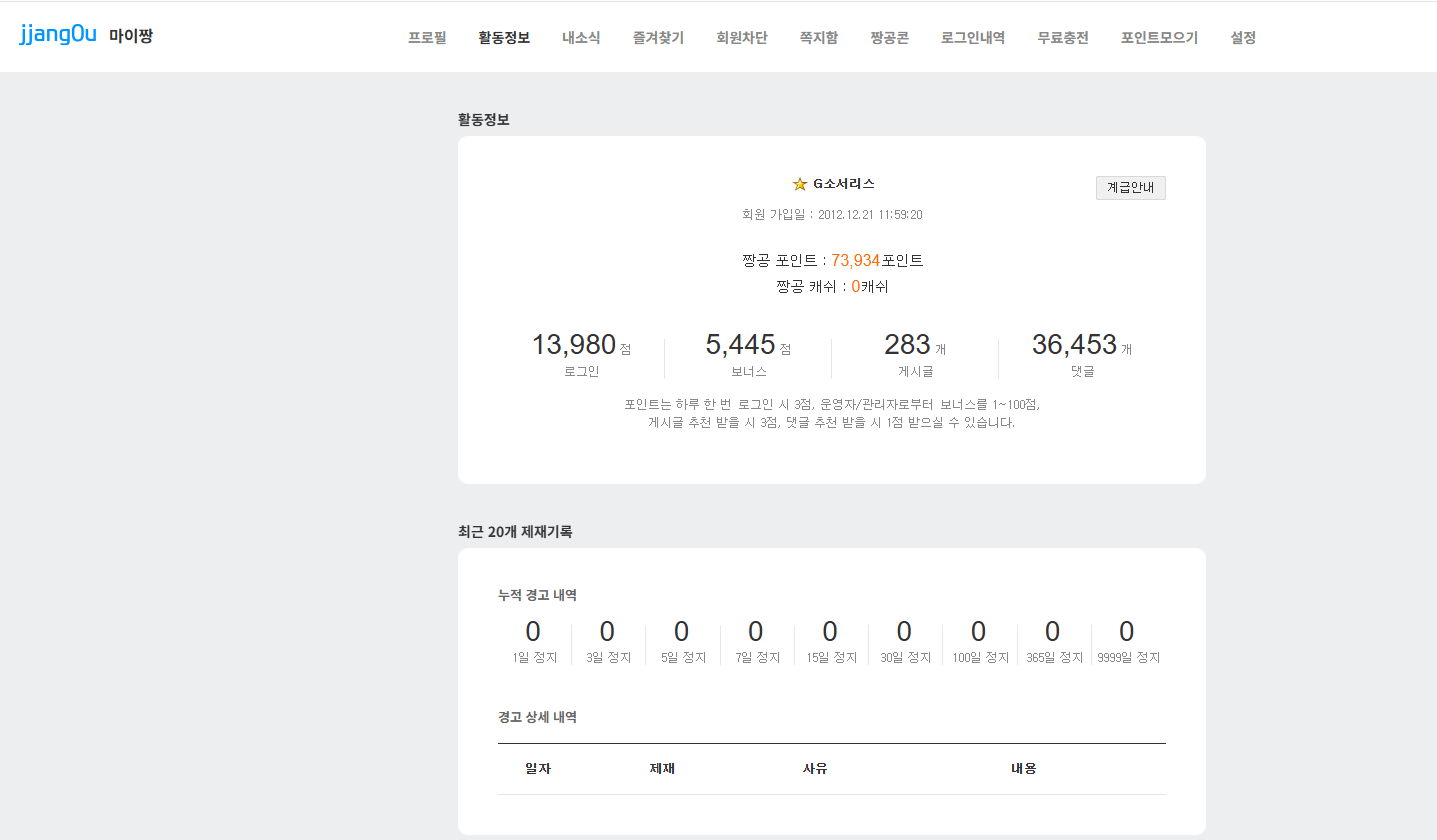Open 설정 in the top navigation
This screenshot has width=1437, height=840.
(x=1243, y=38)
